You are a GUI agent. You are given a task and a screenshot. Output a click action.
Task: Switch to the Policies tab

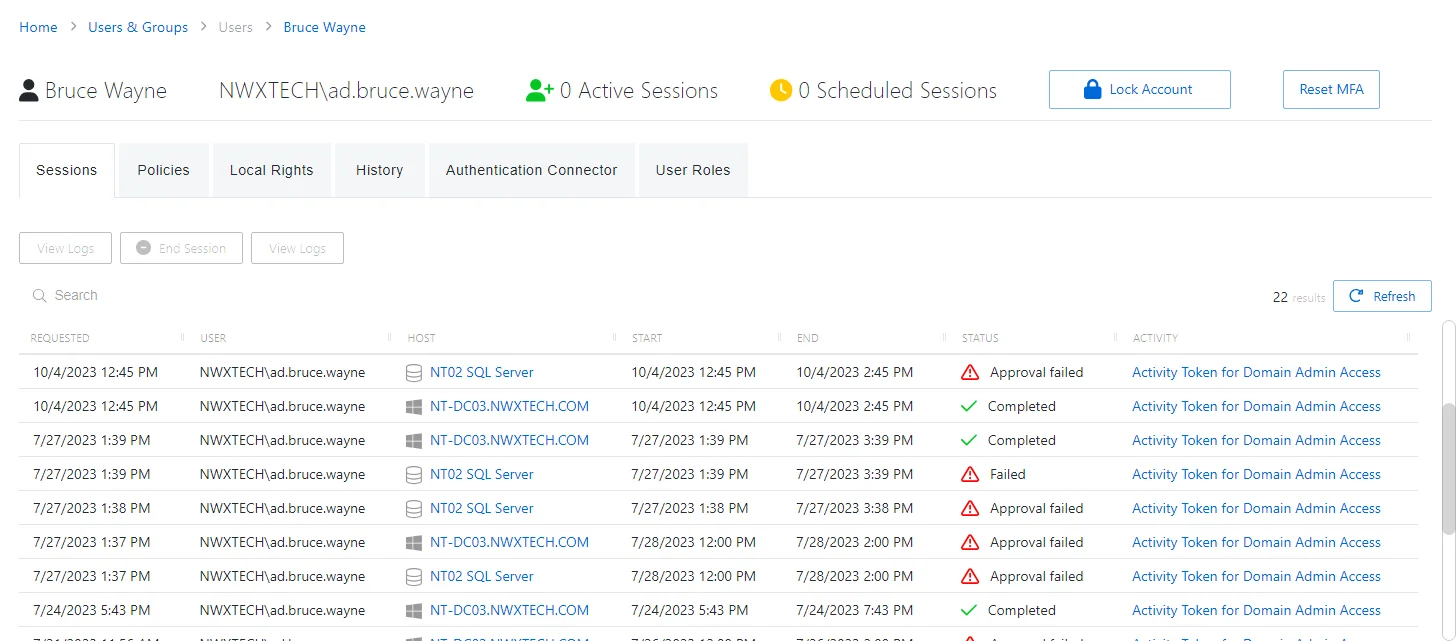(163, 170)
